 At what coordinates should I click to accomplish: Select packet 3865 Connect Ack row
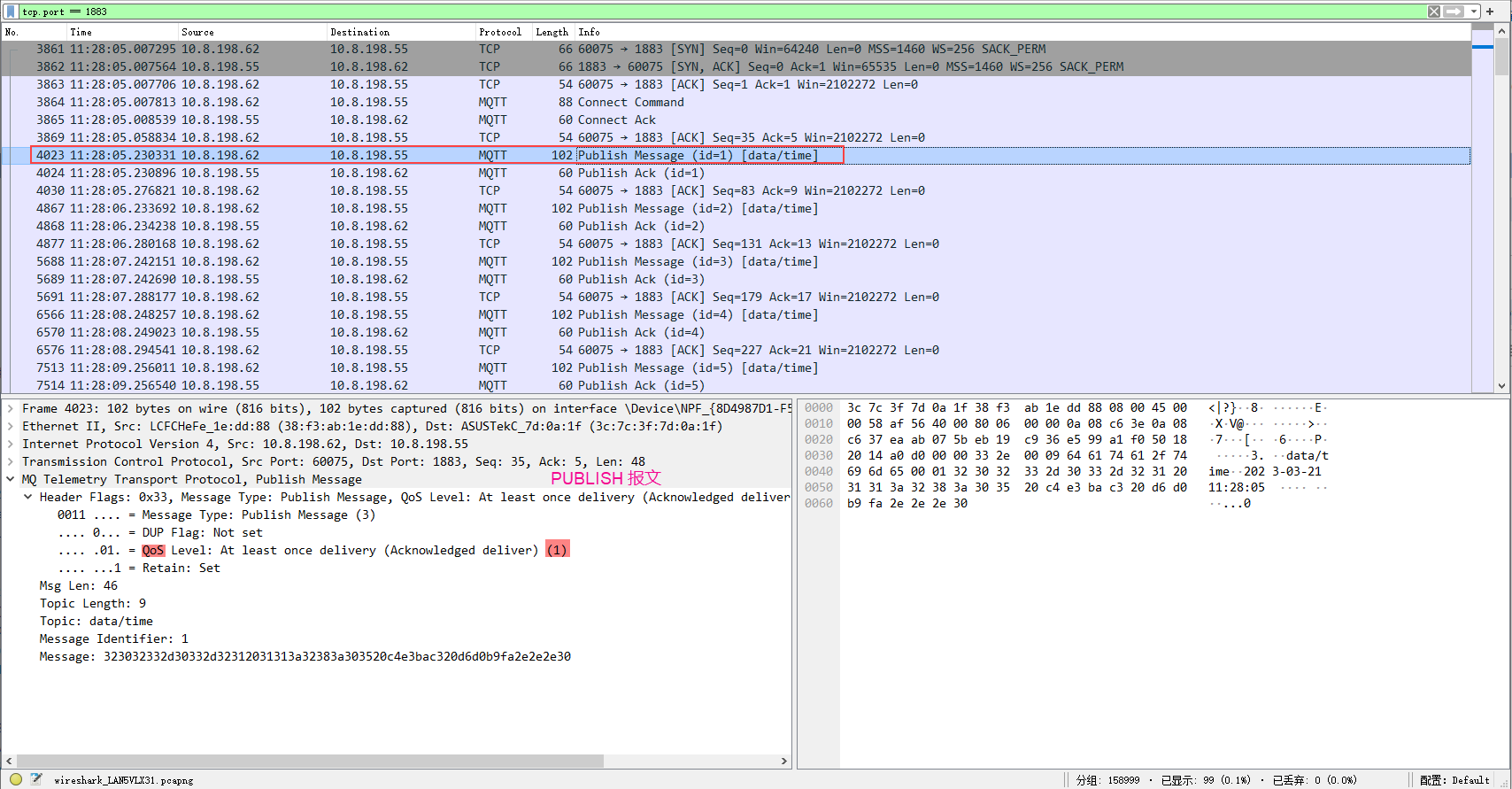coord(736,120)
